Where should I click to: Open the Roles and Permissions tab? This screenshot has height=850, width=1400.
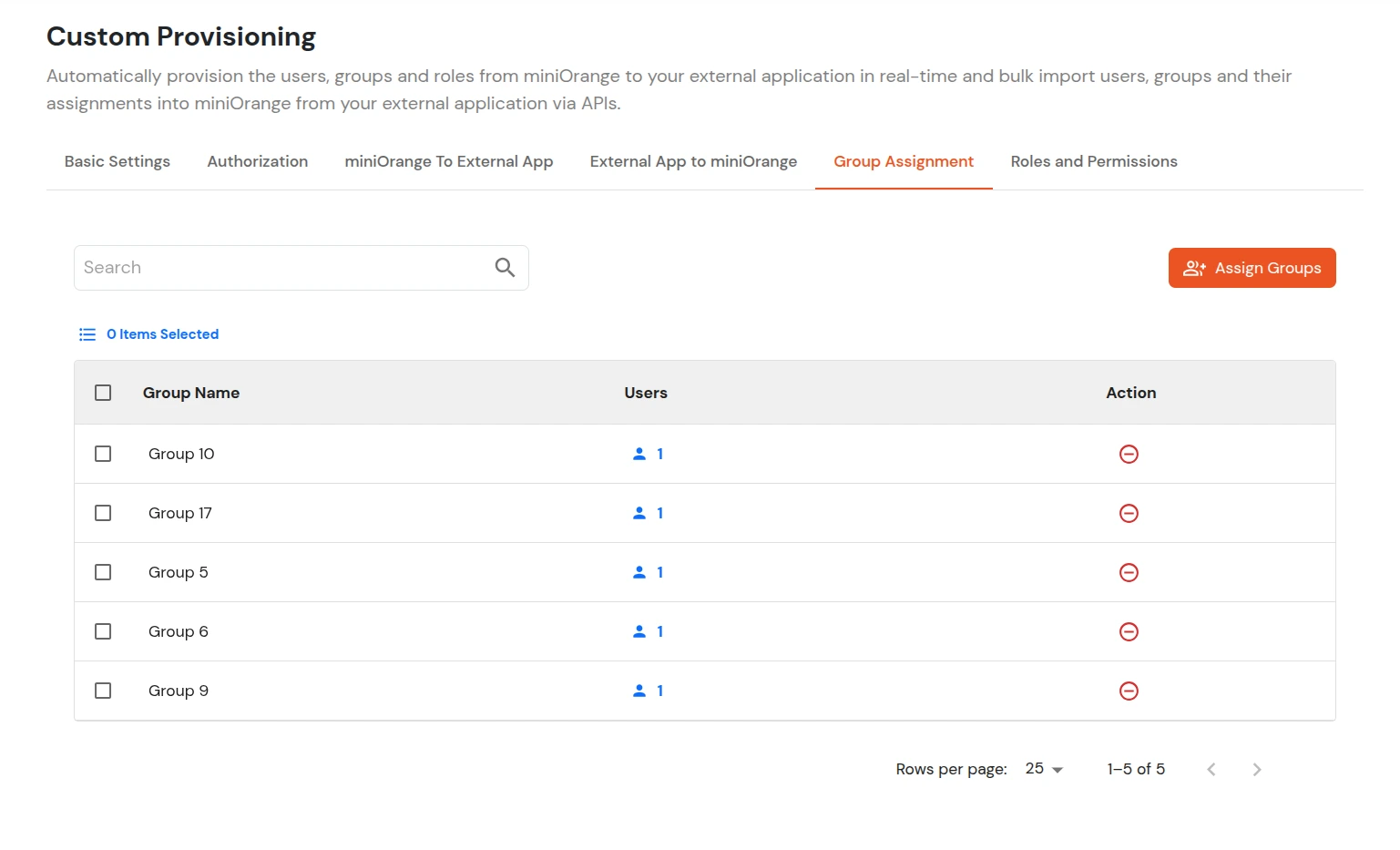coord(1094,161)
